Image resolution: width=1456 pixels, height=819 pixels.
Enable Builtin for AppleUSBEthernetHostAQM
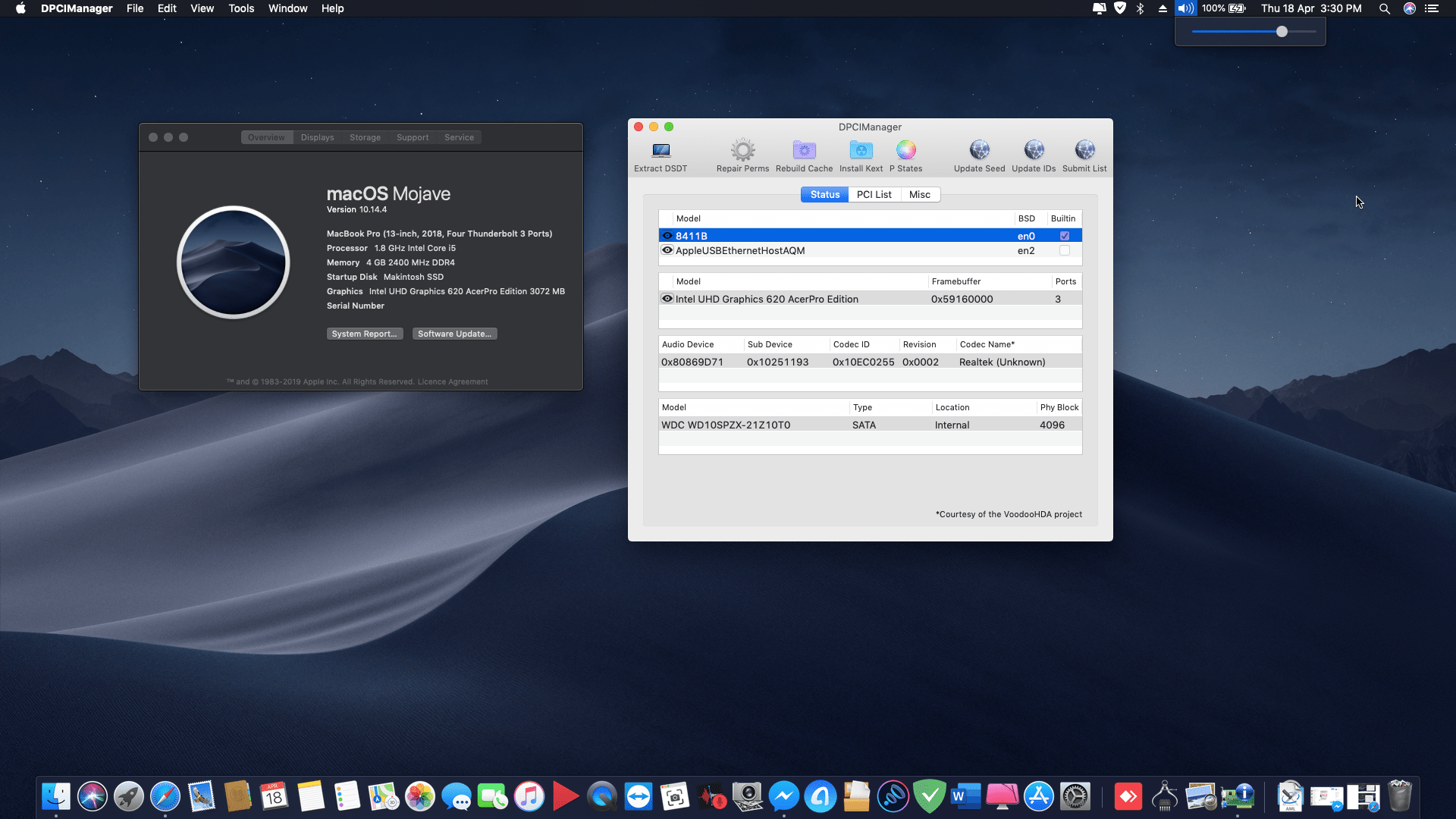pos(1064,250)
